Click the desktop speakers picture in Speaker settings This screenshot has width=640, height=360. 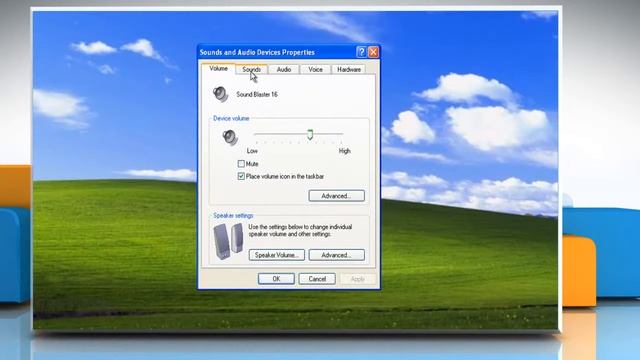(228, 241)
